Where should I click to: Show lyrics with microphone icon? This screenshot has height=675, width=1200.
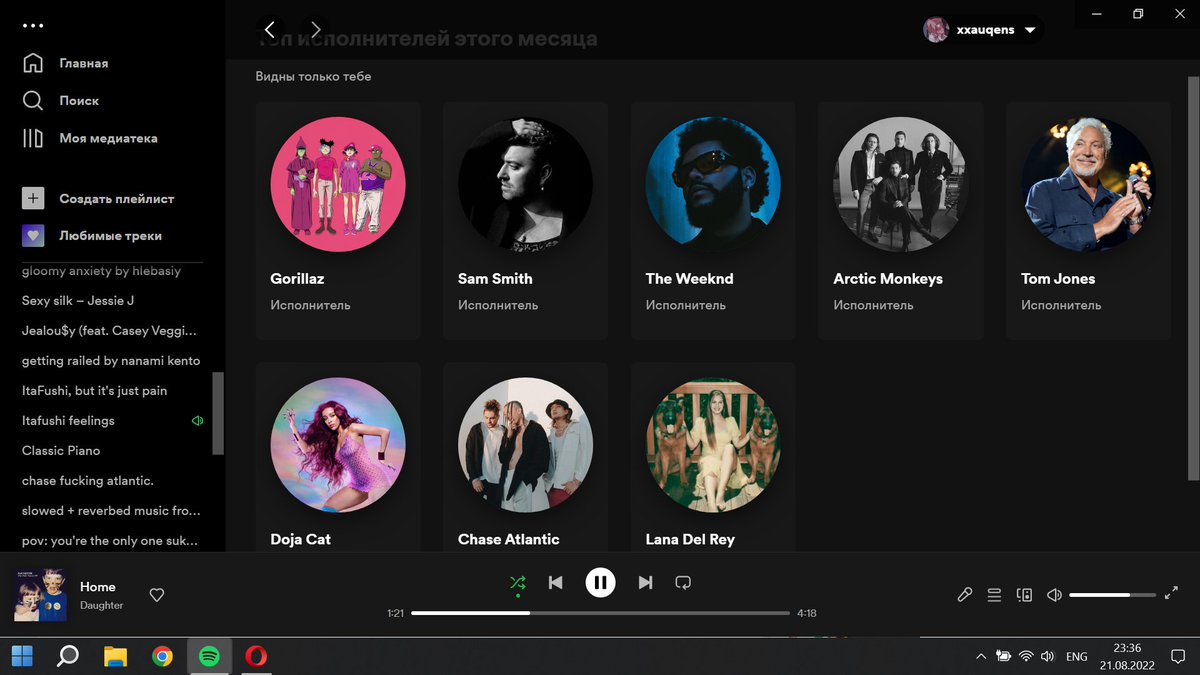(965, 595)
